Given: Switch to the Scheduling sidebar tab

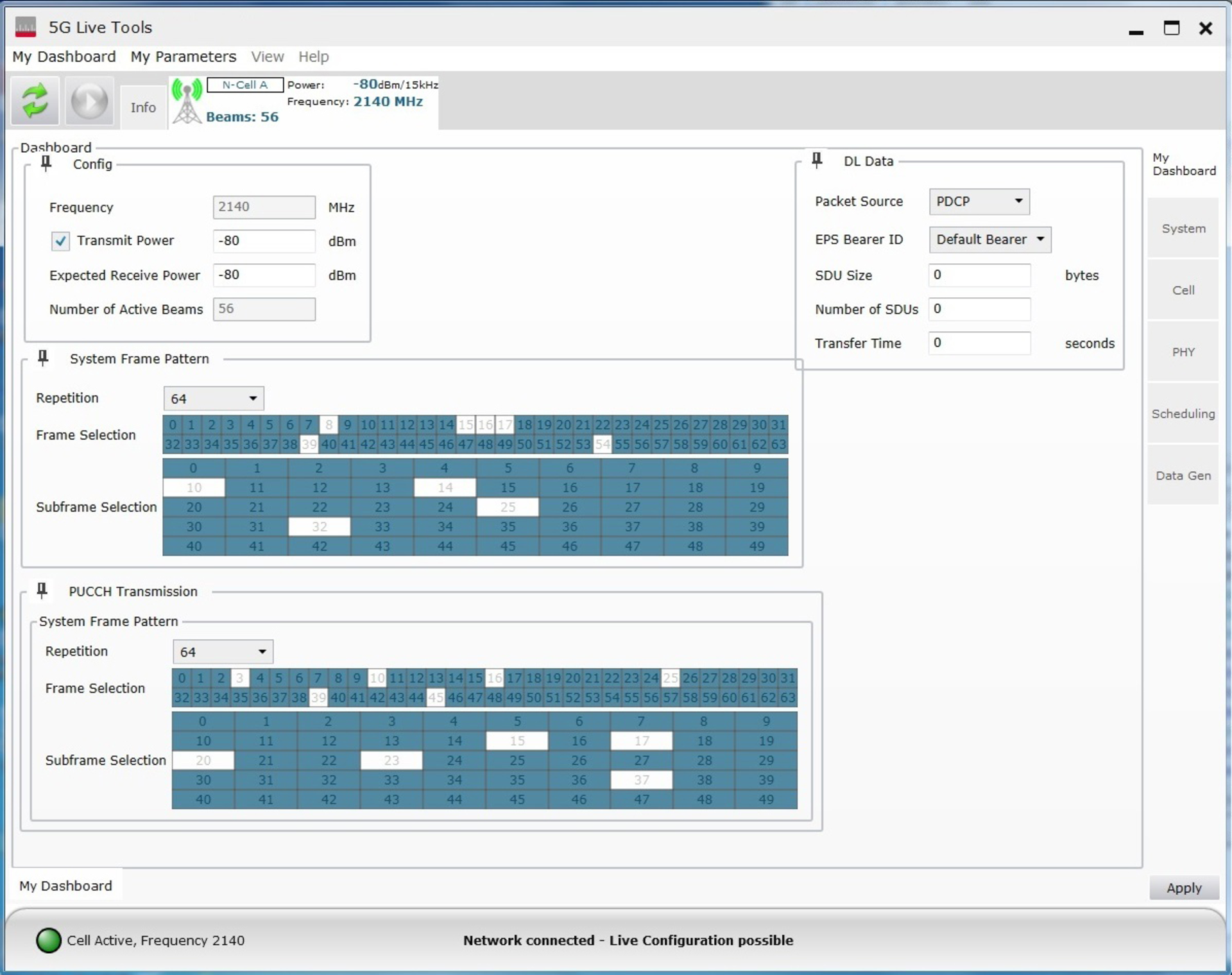Looking at the screenshot, I should coord(1183,413).
